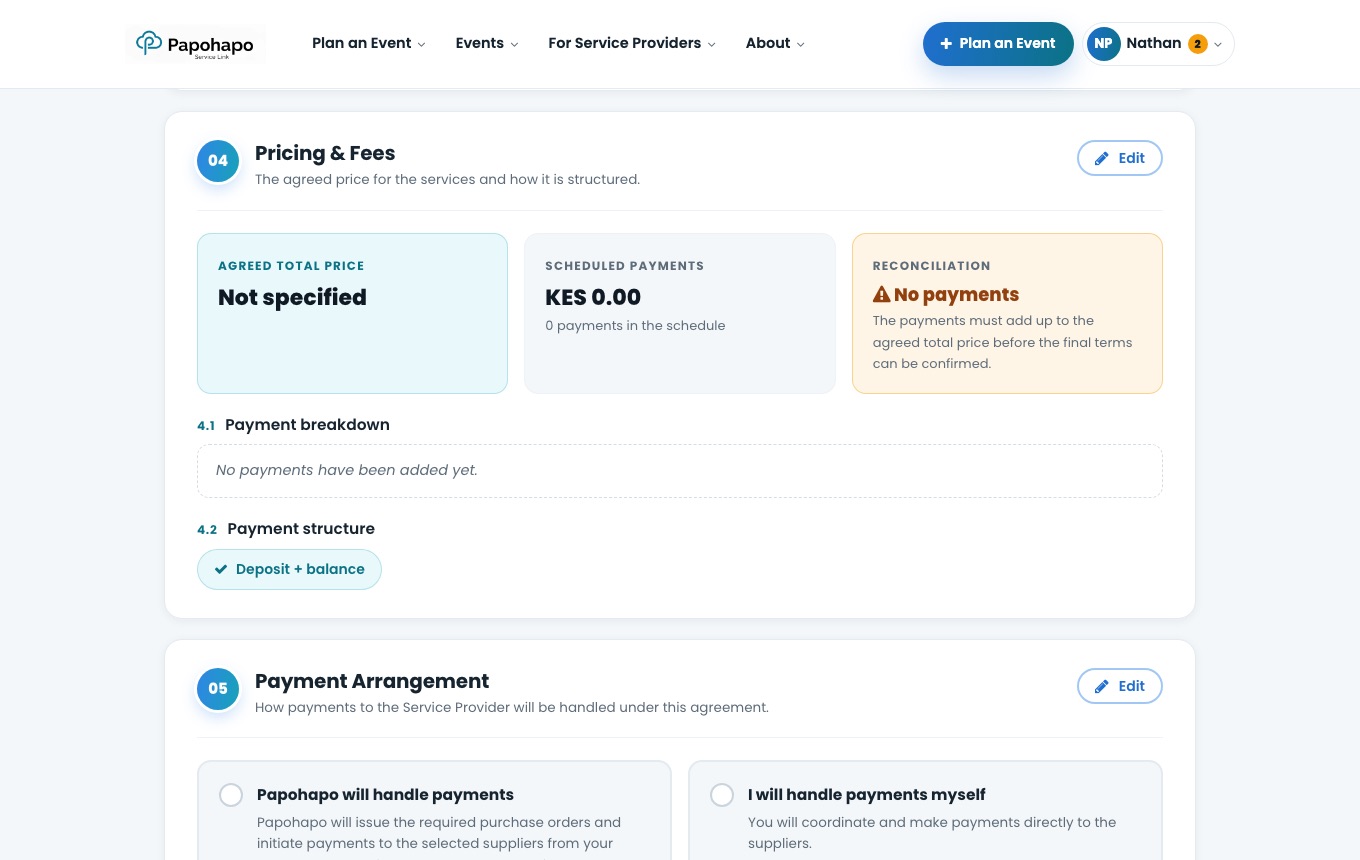Image resolution: width=1360 pixels, height=860 pixels.
Task: Expand the About menu chevron
Action: click(800, 44)
